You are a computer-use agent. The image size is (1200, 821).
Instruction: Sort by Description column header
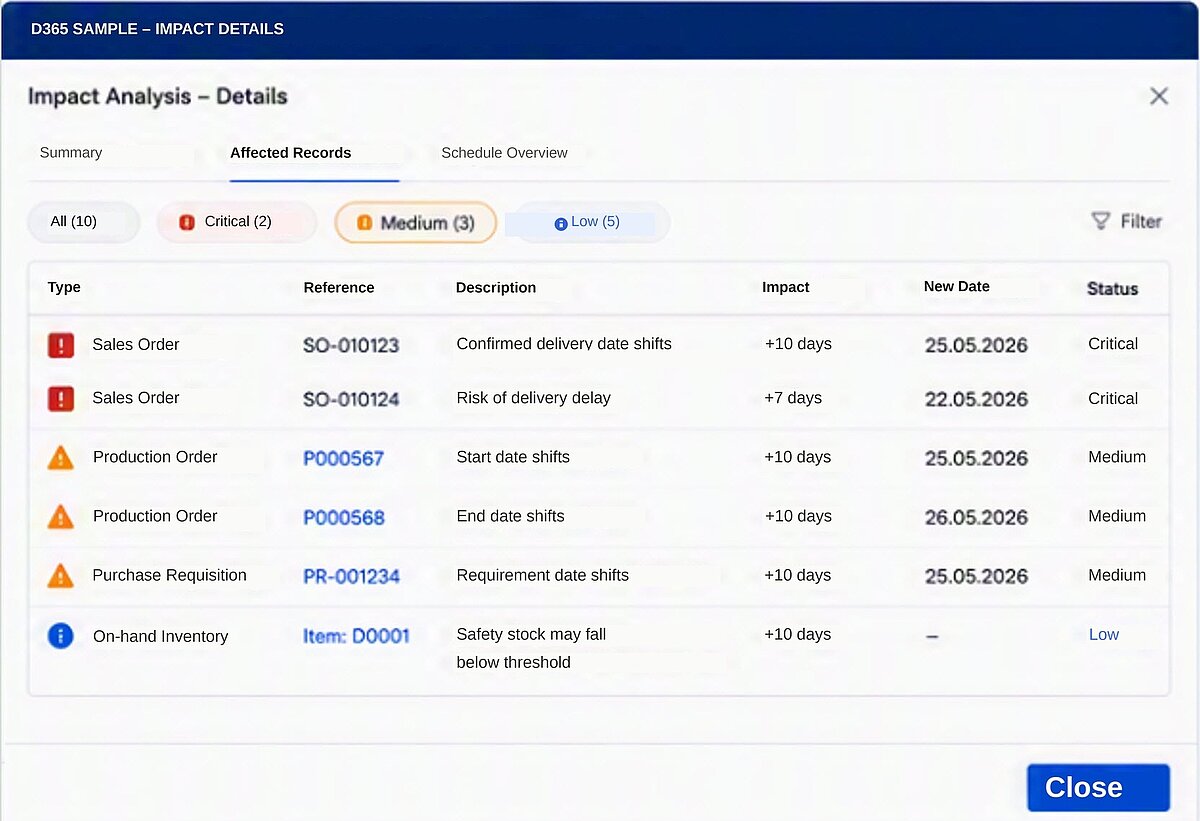click(496, 287)
